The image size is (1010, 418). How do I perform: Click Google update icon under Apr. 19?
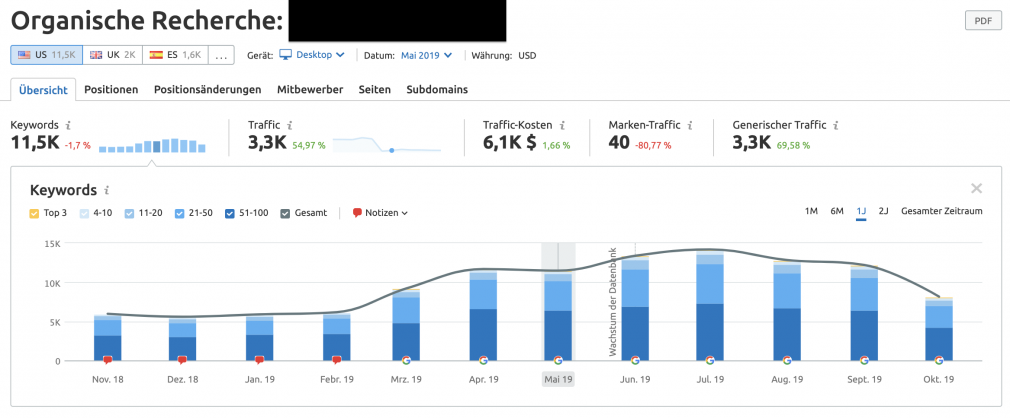(x=483, y=360)
